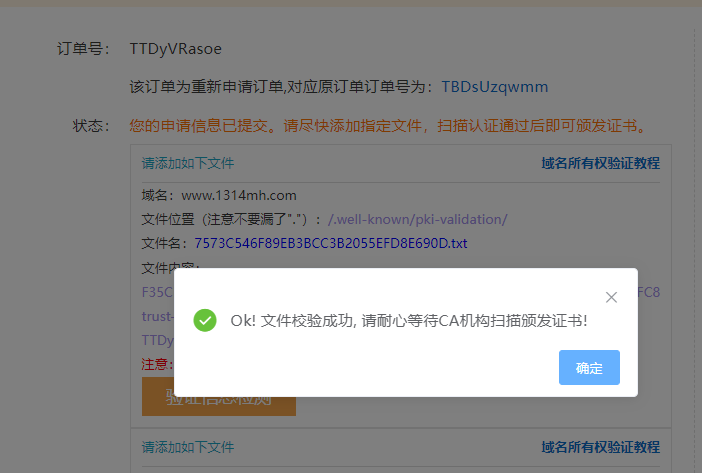The width and height of the screenshot is (702, 473).
Task: Click the file content line starting F35C
Action: pyautogui.click(x=157, y=292)
